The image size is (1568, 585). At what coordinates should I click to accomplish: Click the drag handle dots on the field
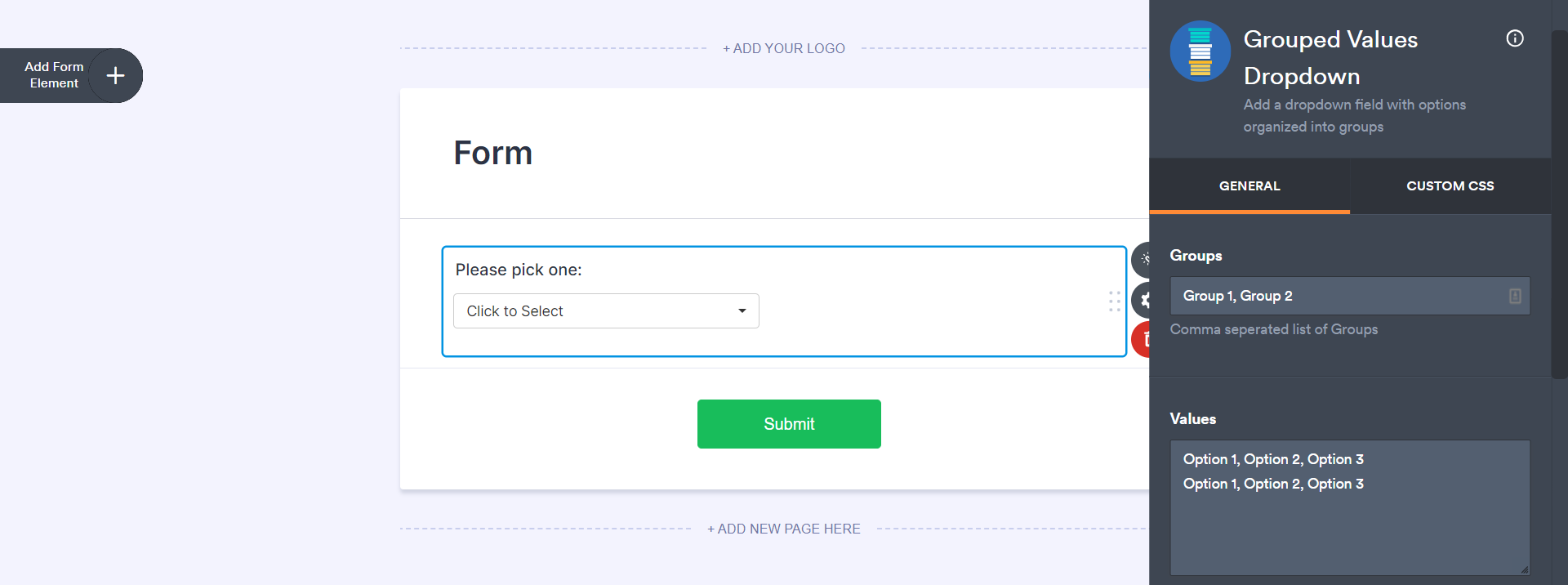(x=1115, y=301)
